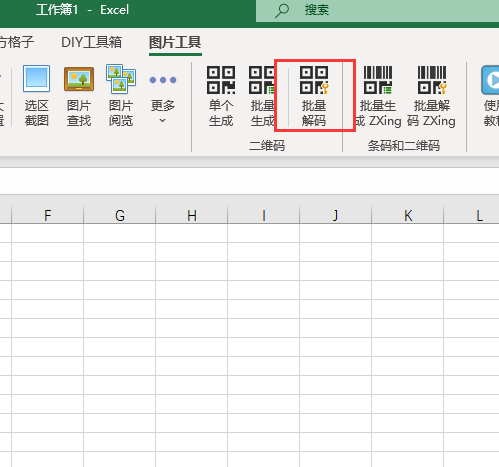Switch to the DIY工具箱 ribbon tab
Viewport: 499px width, 467px height.
point(91,43)
